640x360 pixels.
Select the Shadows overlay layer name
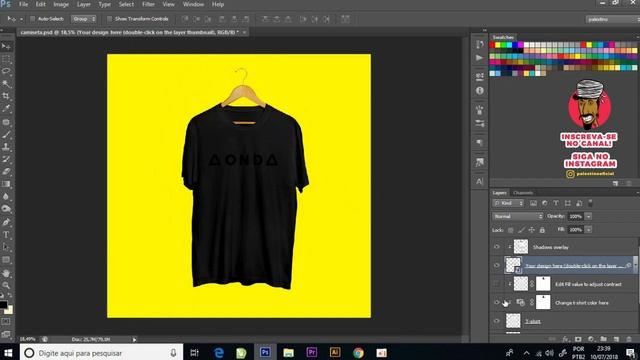pos(551,247)
